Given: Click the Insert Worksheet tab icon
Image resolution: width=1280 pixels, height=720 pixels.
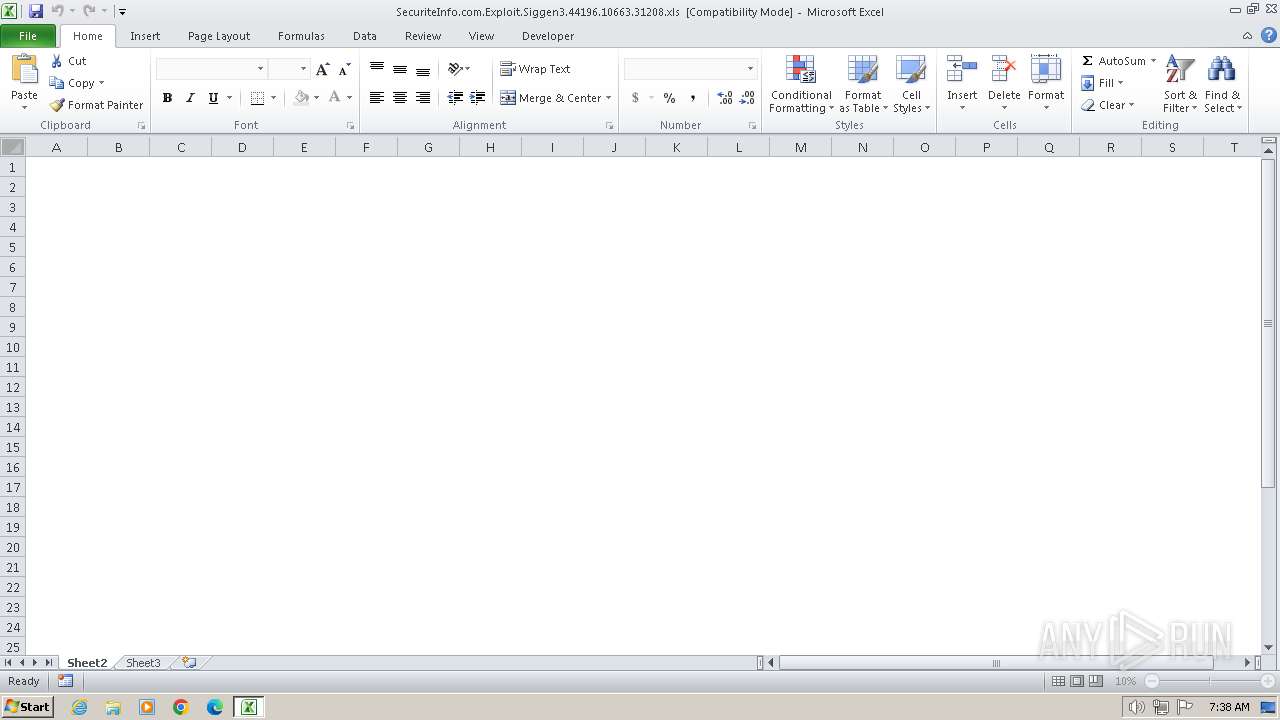Looking at the screenshot, I should point(188,663).
